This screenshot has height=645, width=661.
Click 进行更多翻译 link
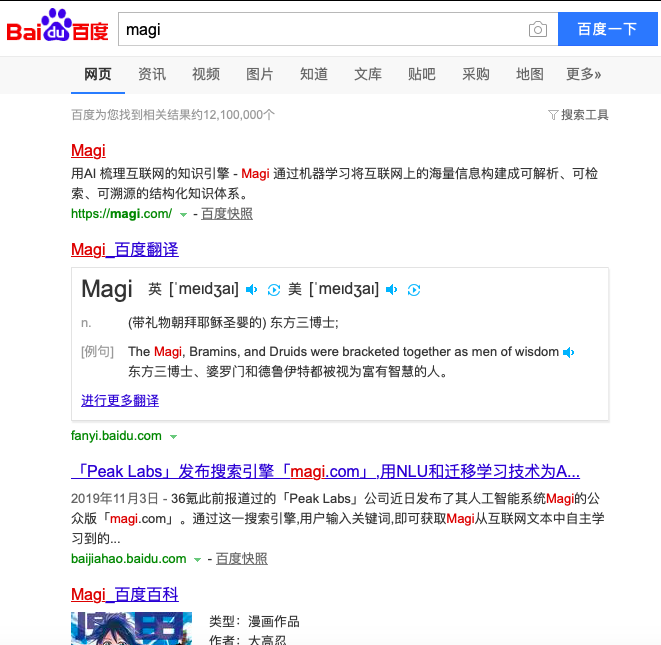(x=120, y=400)
